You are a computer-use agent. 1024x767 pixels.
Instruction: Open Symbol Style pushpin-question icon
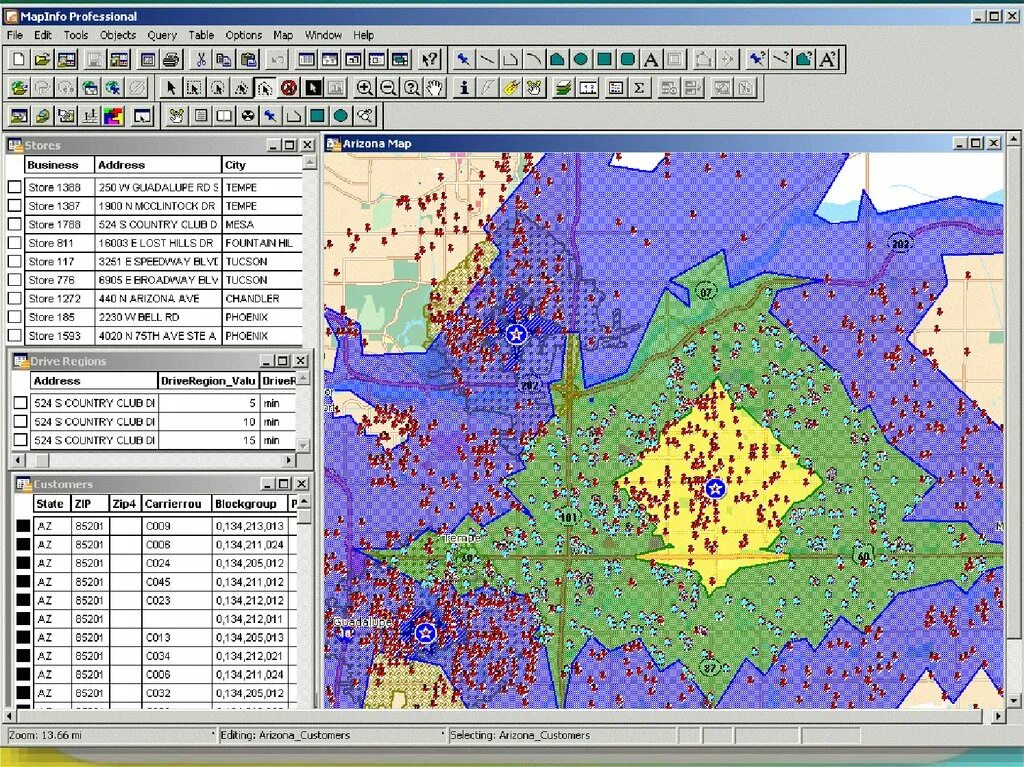(x=758, y=60)
